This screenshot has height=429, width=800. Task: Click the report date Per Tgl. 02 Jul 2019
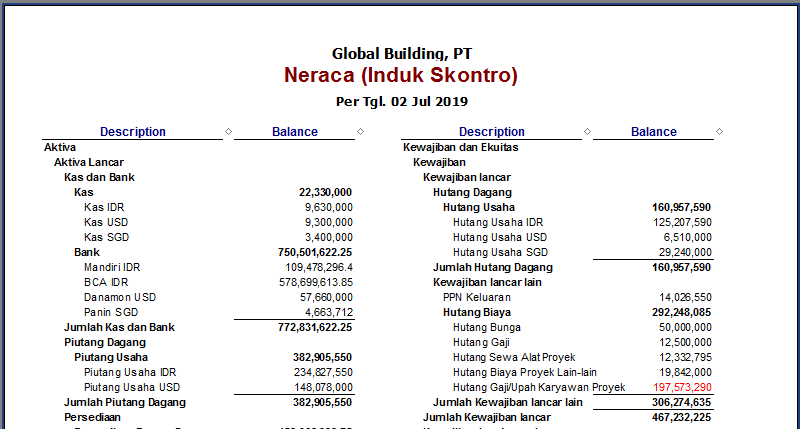coord(401,101)
